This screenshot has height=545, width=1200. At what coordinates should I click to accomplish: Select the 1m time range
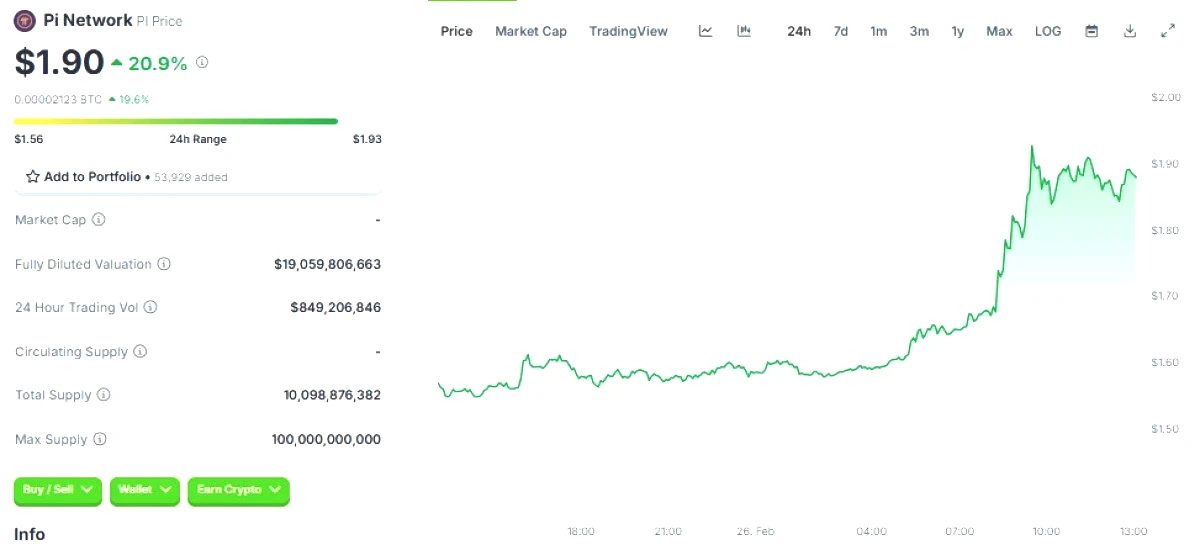[878, 31]
